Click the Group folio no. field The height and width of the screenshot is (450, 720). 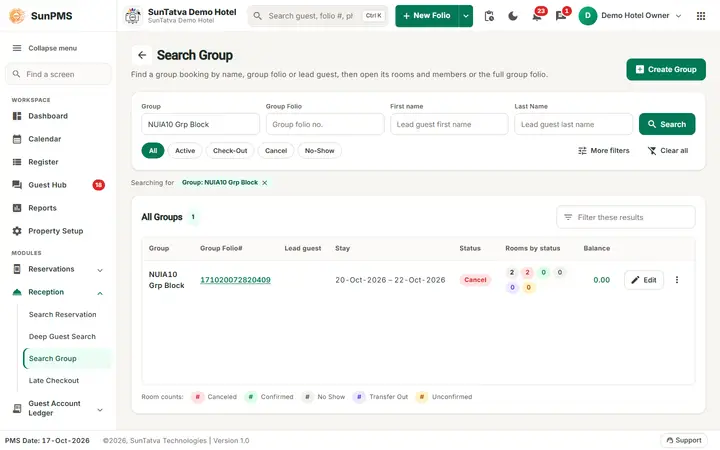point(325,124)
